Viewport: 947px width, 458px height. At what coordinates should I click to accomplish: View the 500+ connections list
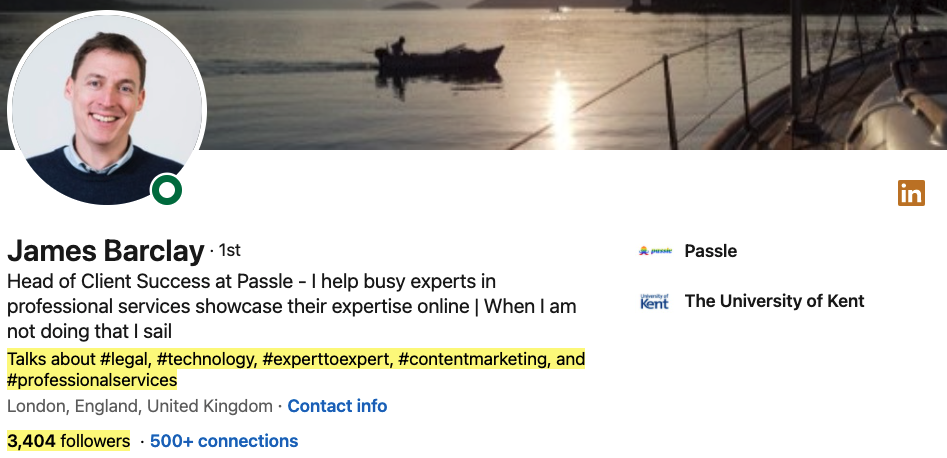224,441
